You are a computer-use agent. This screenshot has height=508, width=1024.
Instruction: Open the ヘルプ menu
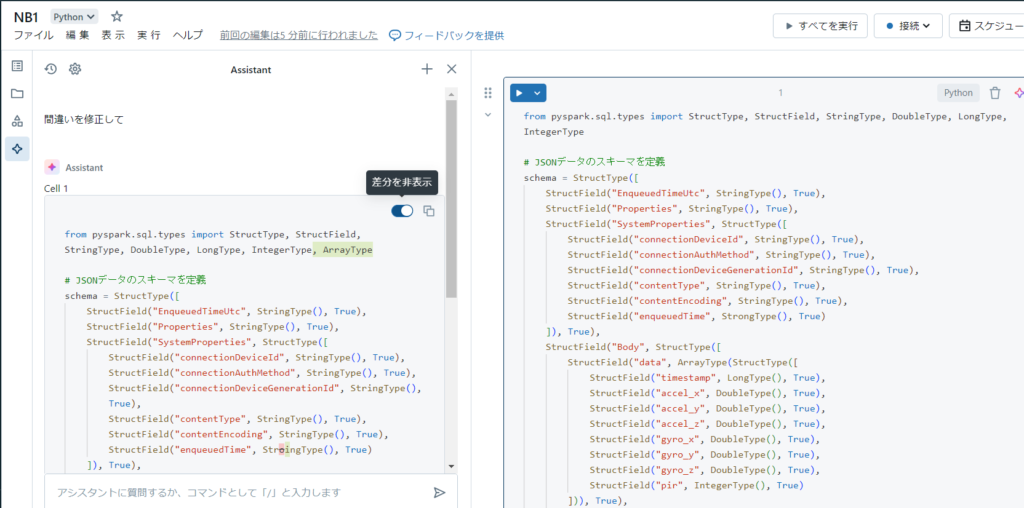187,35
